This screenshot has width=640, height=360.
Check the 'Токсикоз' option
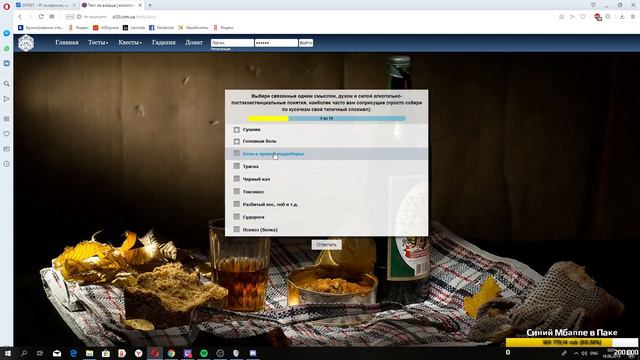pyautogui.click(x=237, y=191)
